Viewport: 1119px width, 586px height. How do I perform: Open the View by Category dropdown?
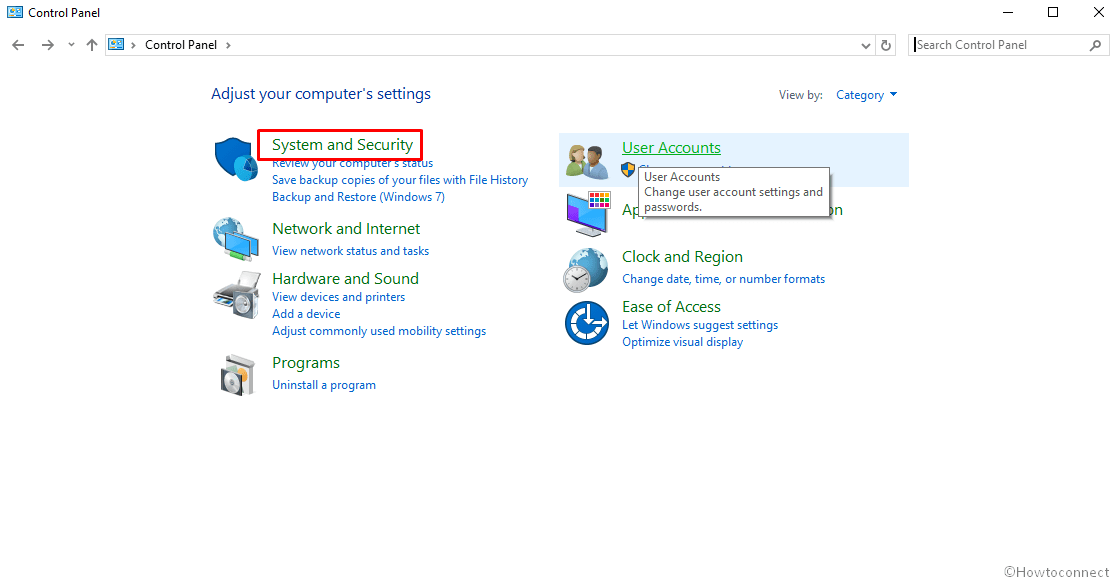tap(866, 95)
